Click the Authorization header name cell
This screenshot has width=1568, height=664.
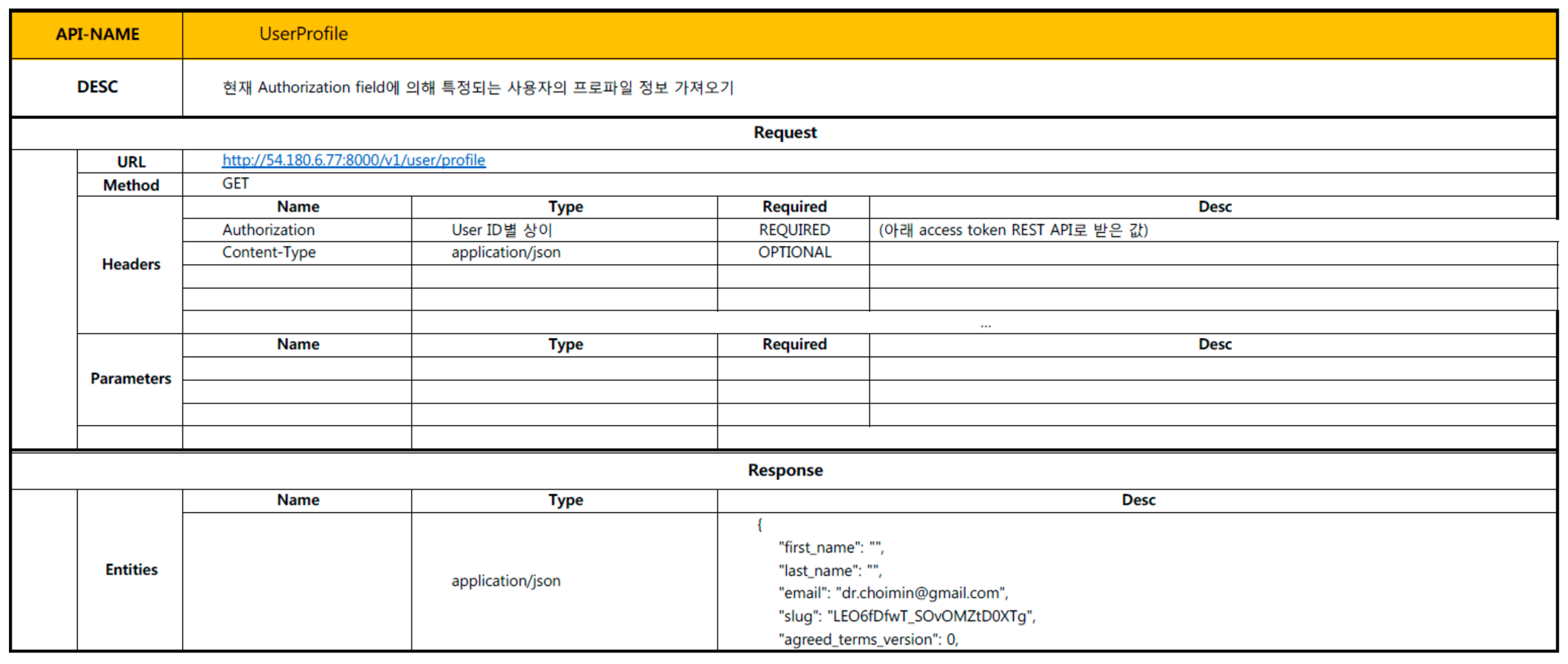click(268, 230)
